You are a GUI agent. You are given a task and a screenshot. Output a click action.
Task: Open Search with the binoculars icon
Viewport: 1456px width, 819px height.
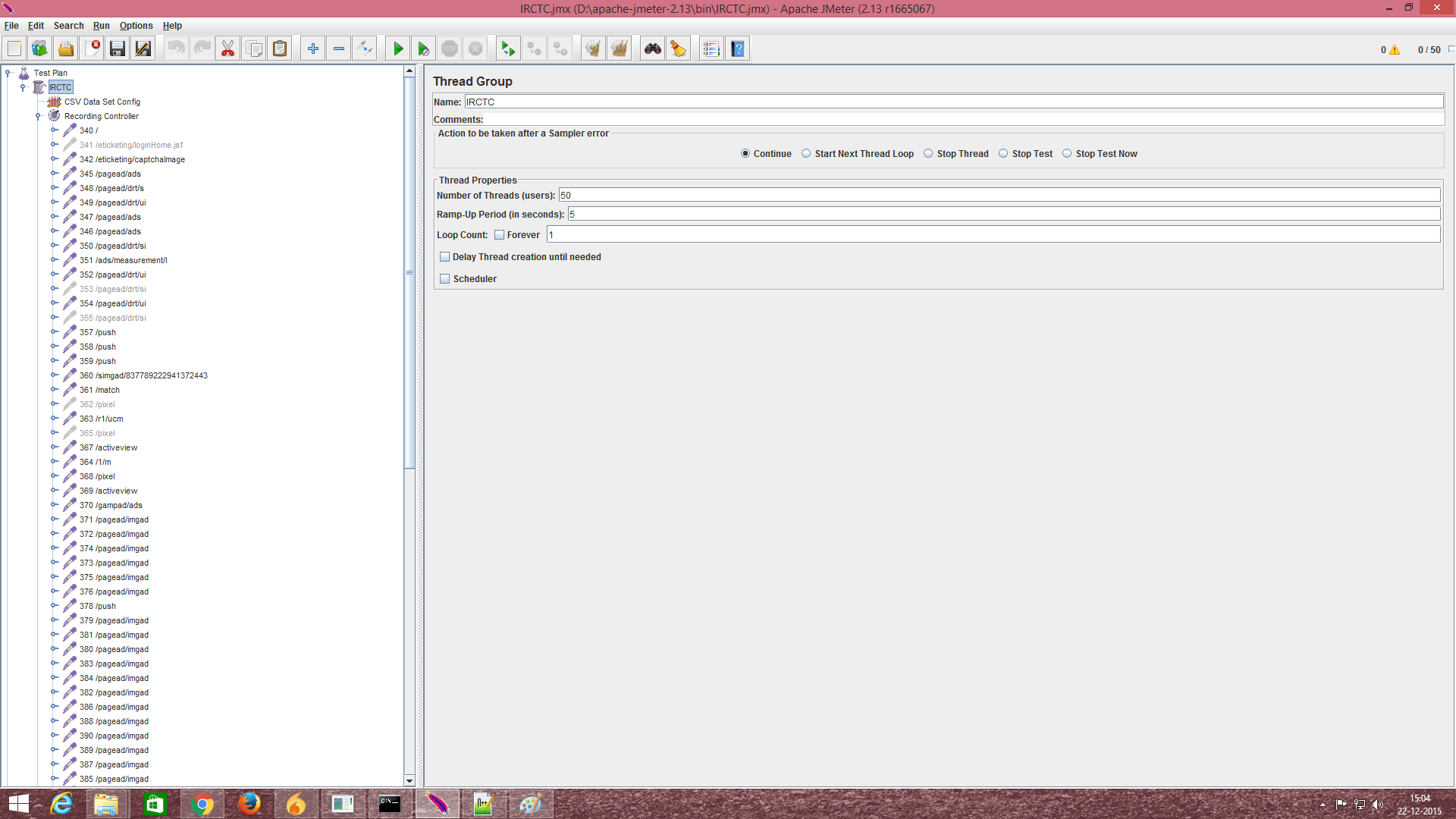coord(652,48)
